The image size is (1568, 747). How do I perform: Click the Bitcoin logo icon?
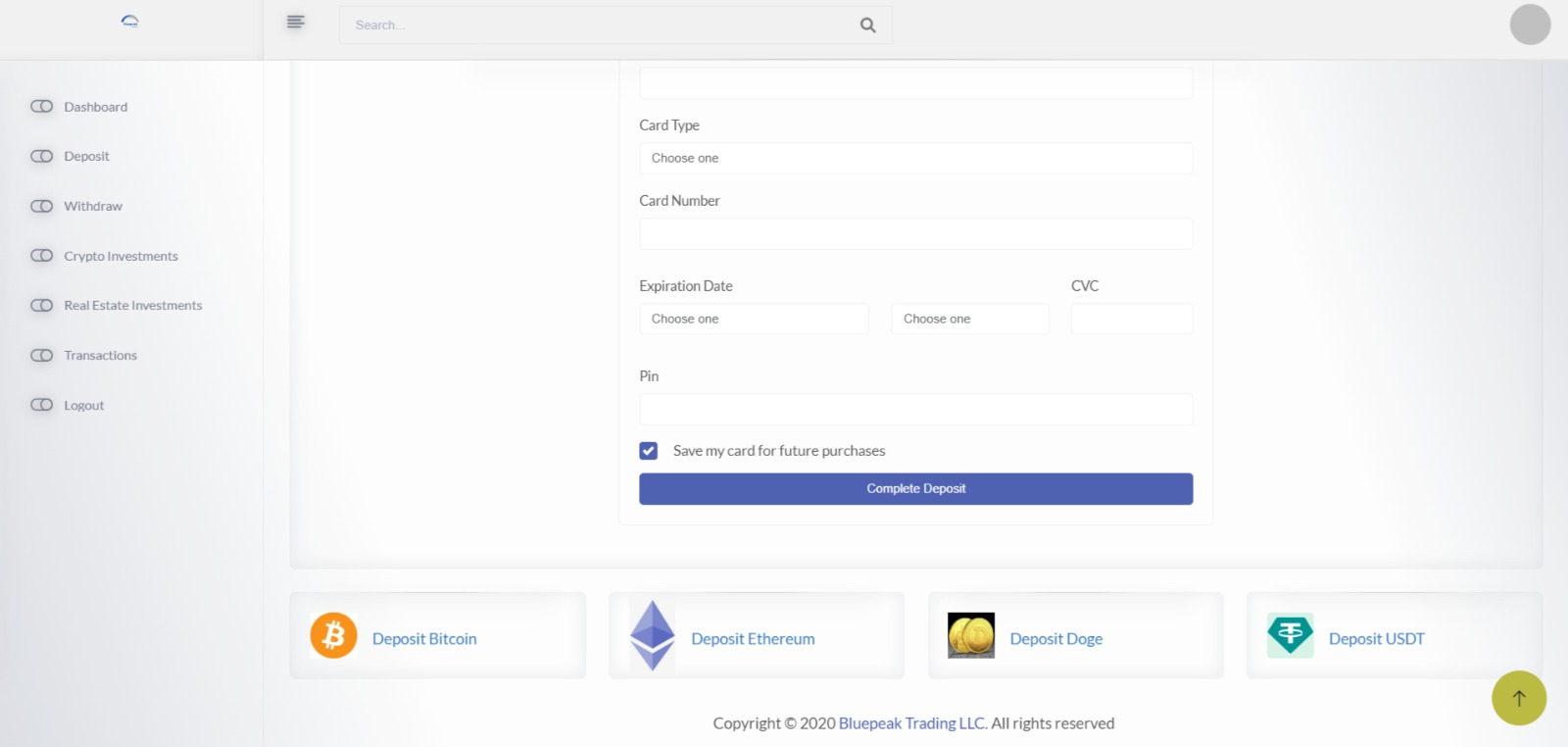pyautogui.click(x=333, y=635)
